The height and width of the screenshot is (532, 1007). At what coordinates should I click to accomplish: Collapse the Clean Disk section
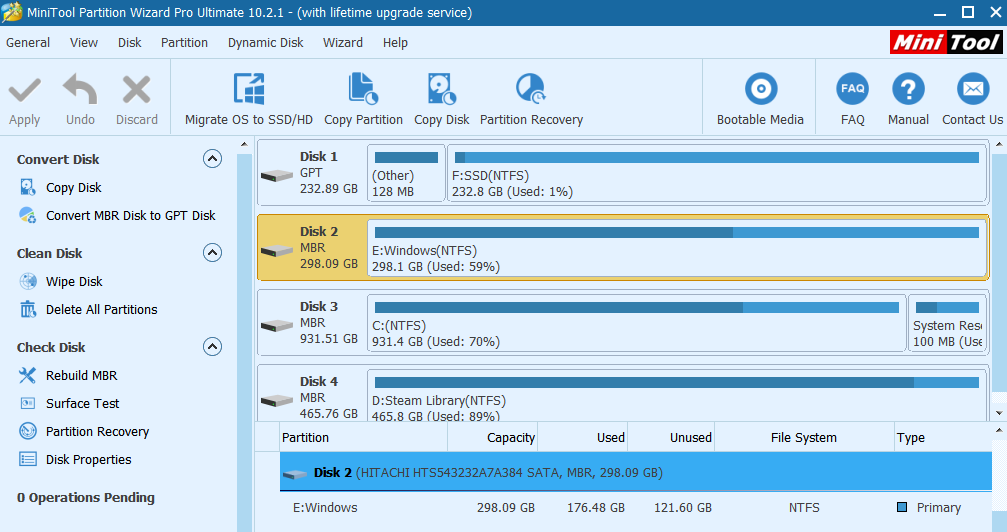[213, 253]
